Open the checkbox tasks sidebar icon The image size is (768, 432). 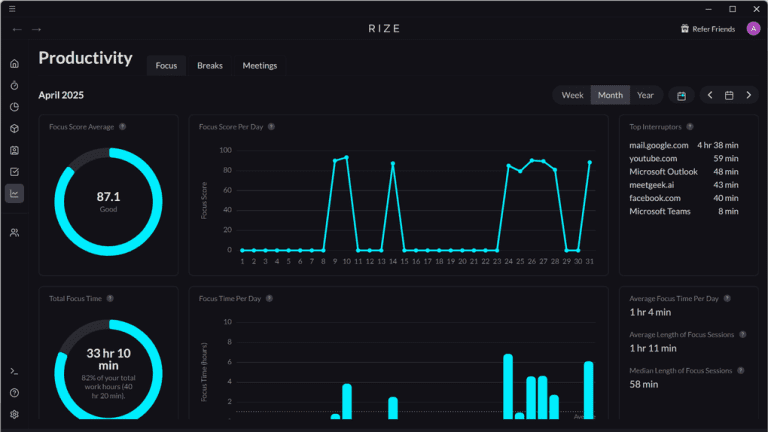(14, 172)
